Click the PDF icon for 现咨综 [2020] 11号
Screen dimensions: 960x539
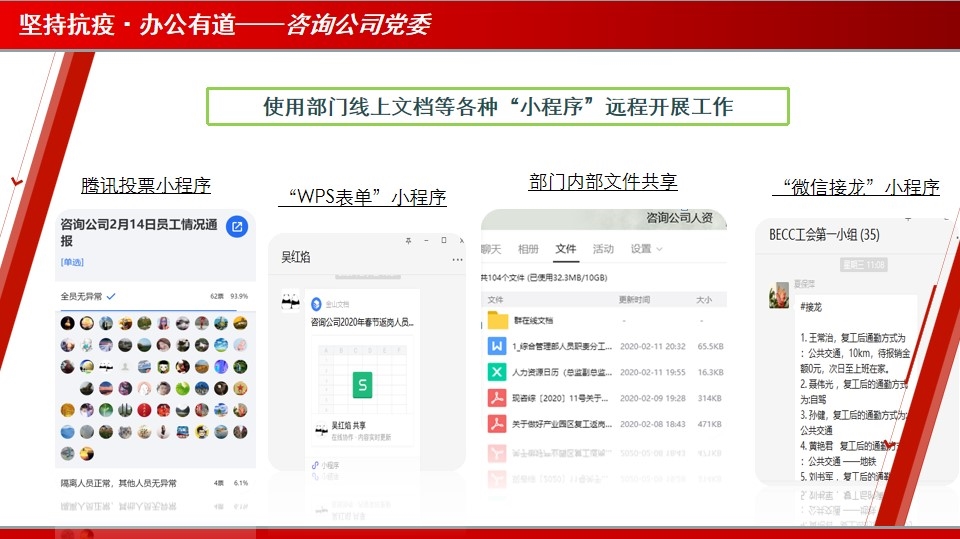(x=497, y=398)
